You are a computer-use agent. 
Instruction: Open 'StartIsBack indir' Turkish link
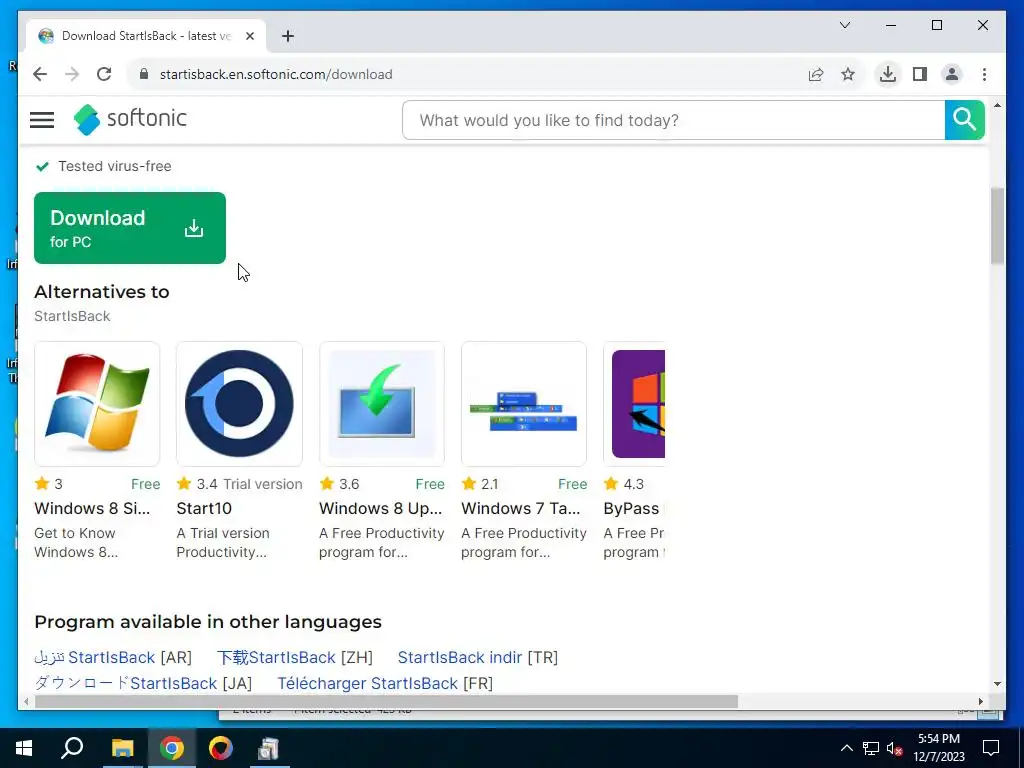(x=460, y=657)
